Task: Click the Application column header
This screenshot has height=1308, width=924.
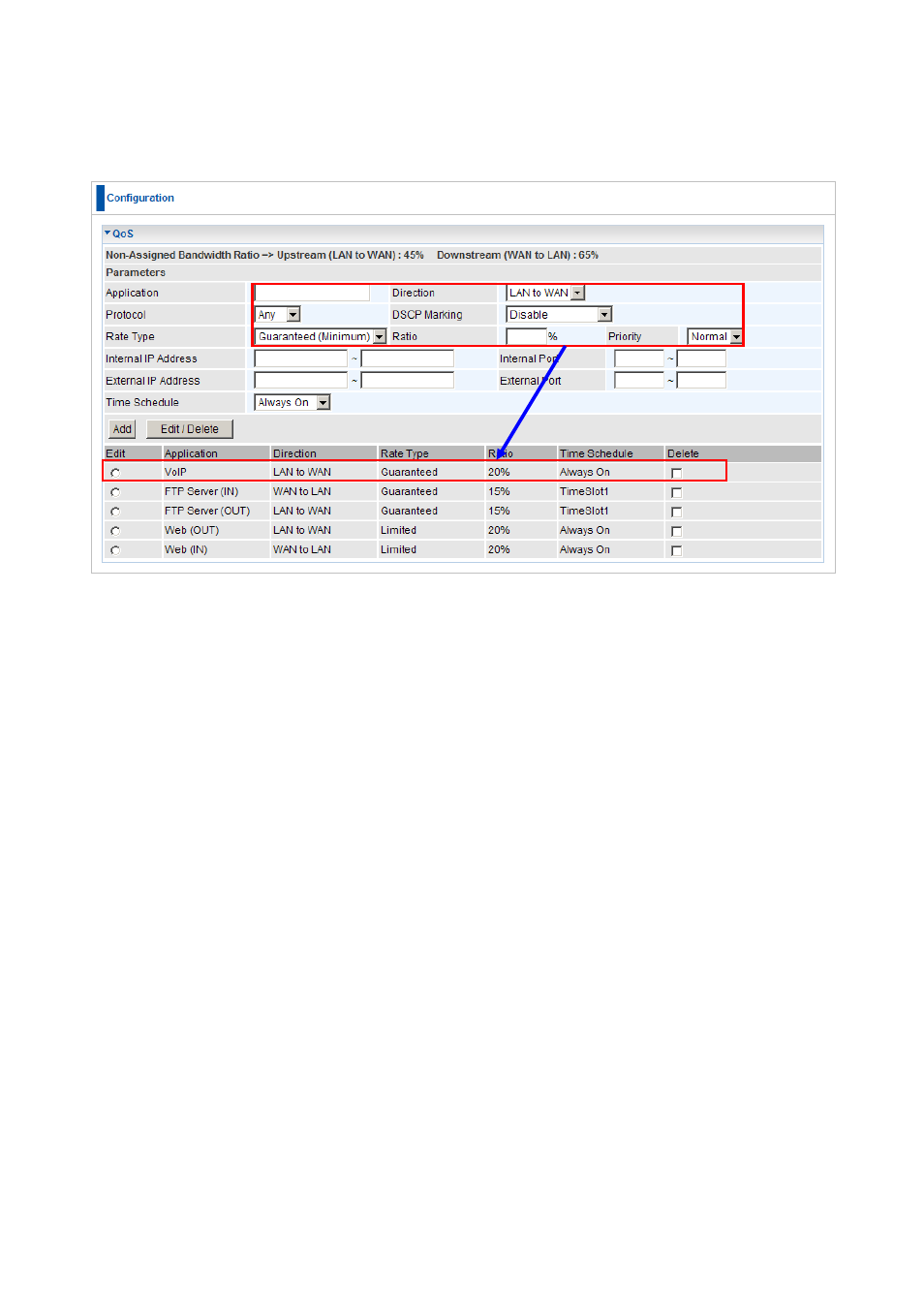Action: click(191, 453)
